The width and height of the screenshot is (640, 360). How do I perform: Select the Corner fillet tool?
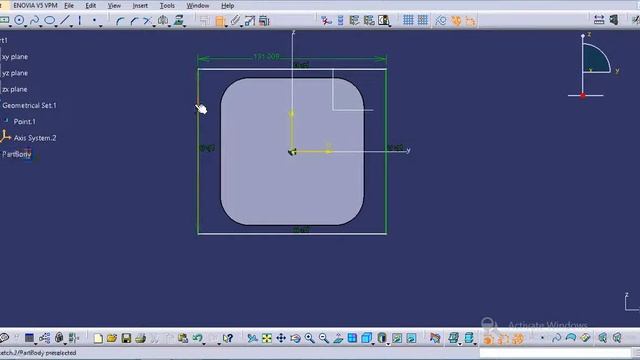tap(119, 21)
